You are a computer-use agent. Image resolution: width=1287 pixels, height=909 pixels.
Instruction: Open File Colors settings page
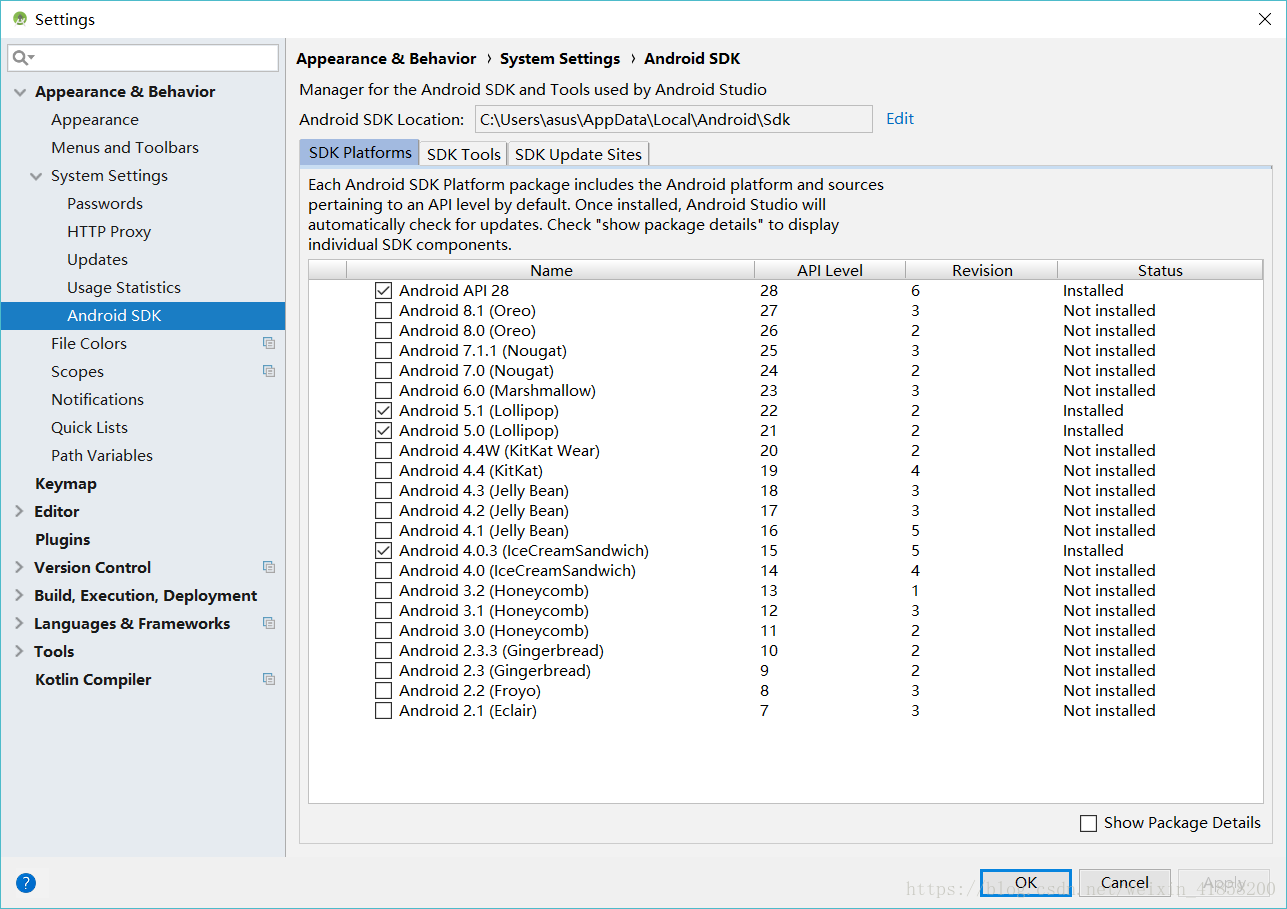click(x=89, y=344)
